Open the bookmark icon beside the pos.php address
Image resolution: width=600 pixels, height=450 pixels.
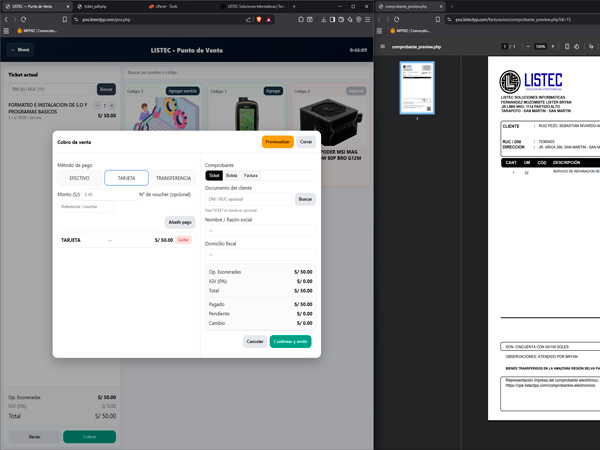coord(65,19)
